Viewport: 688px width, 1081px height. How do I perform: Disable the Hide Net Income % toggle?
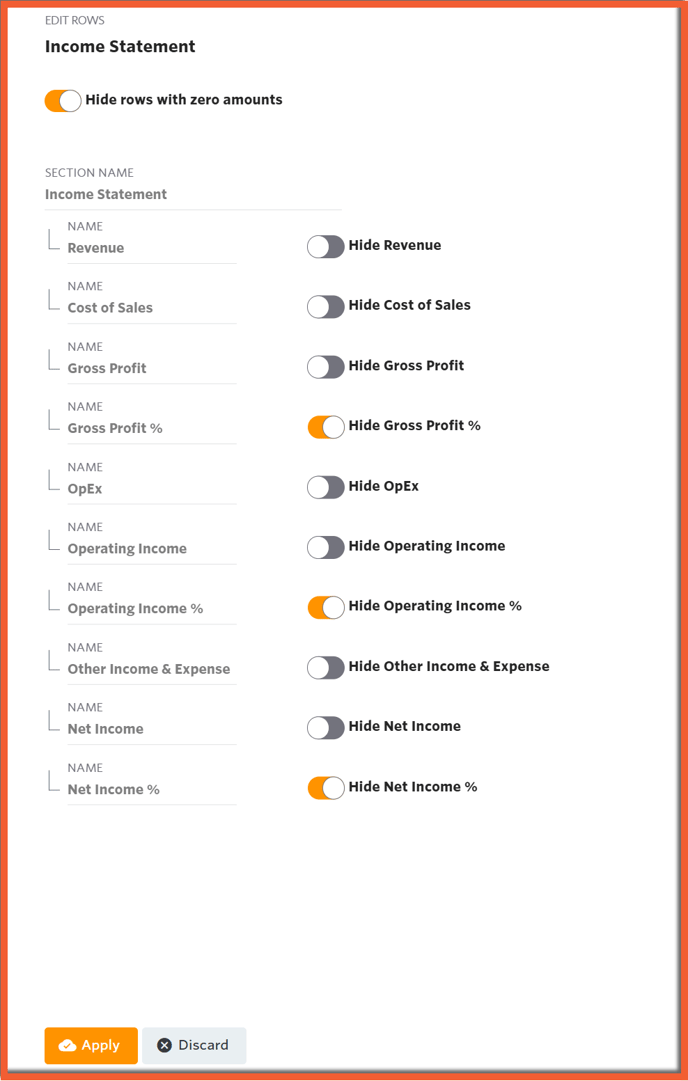tap(325, 787)
